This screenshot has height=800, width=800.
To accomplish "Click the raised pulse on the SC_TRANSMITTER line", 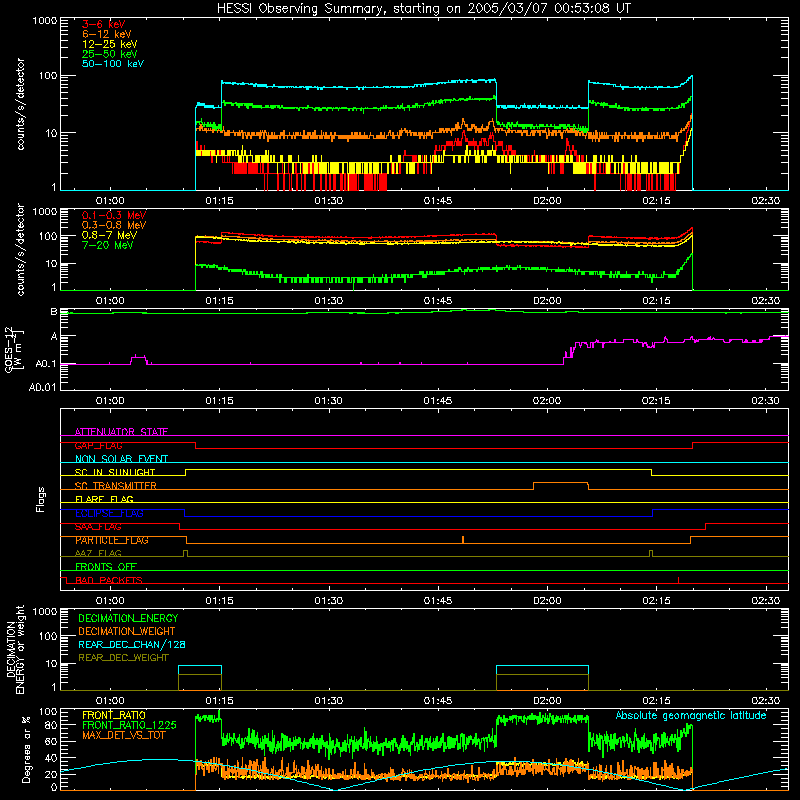I will pyautogui.click(x=561, y=486).
